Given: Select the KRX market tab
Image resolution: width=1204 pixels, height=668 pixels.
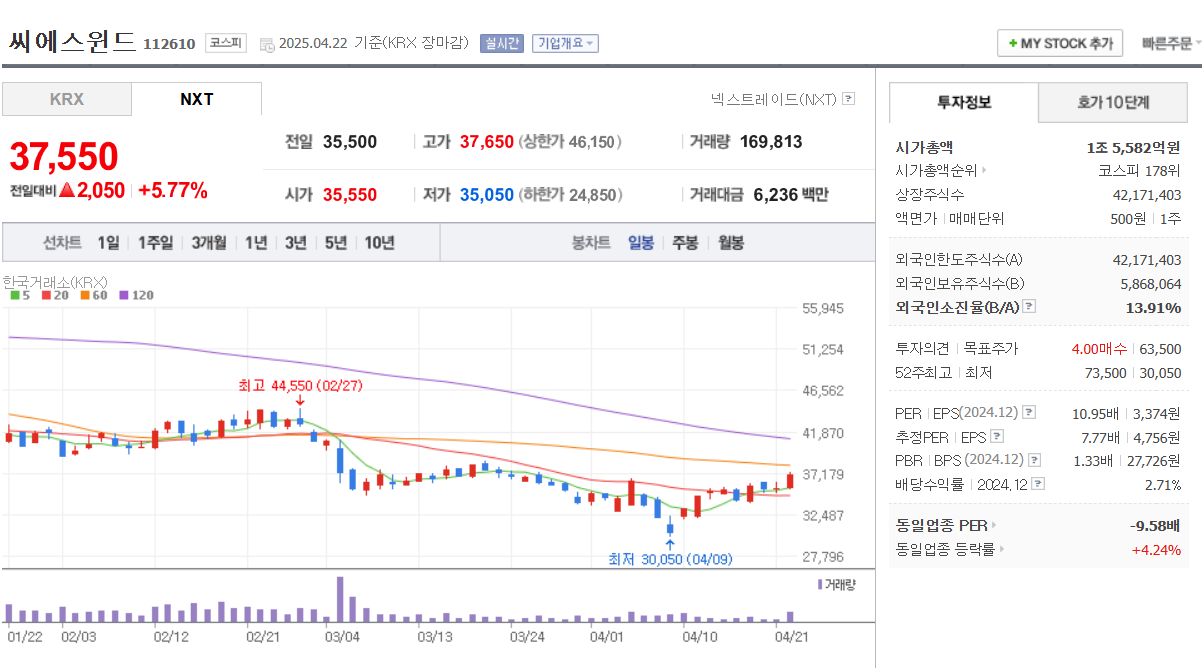Looking at the screenshot, I should point(66,98).
